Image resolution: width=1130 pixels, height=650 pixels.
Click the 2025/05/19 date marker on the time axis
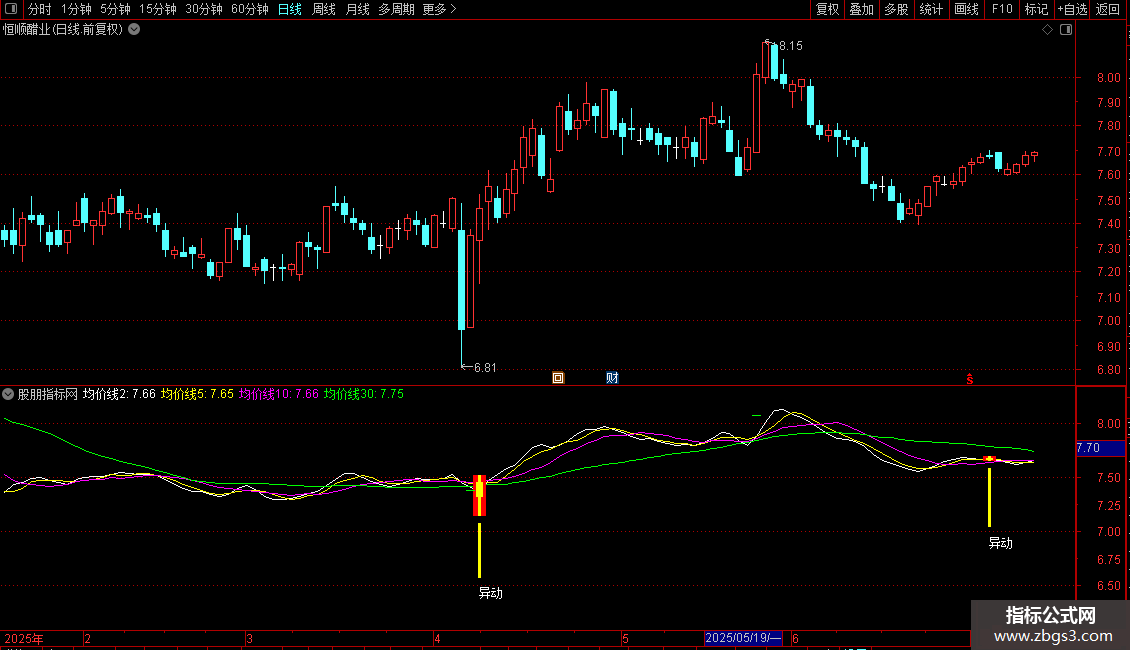(x=743, y=638)
